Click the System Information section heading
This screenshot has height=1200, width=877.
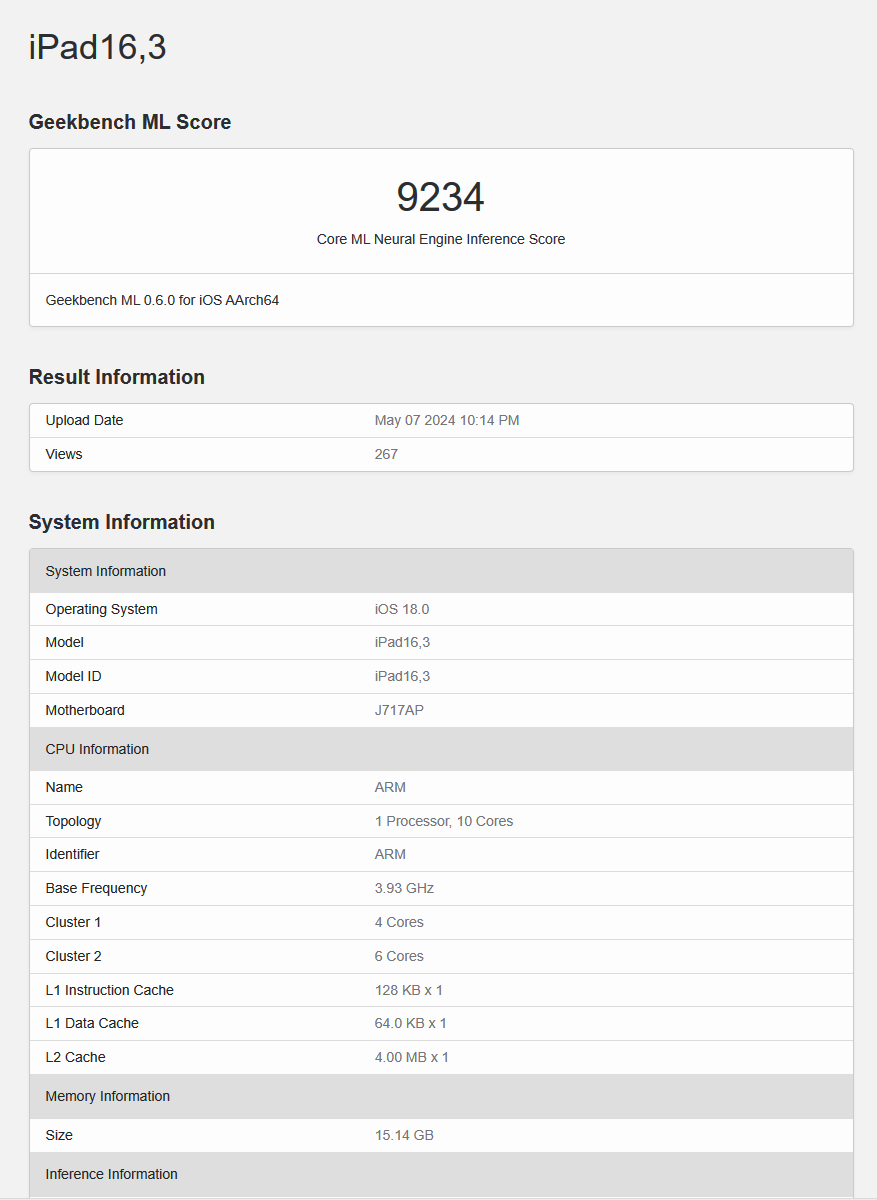[x=122, y=522]
